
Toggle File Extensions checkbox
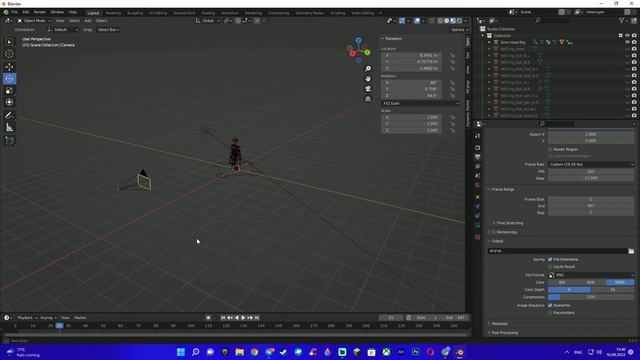tap(550, 259)
